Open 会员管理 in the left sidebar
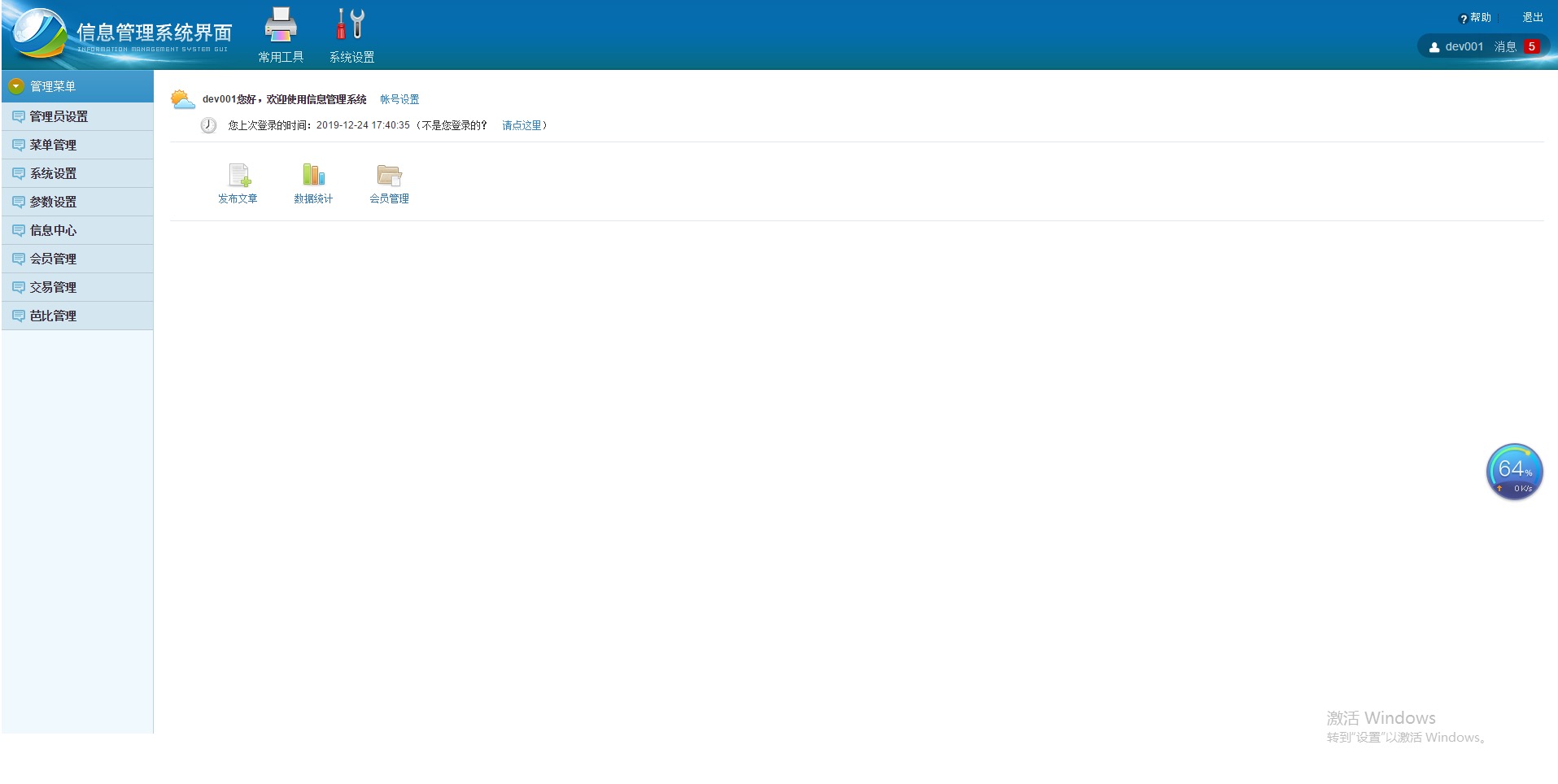The height and width of the screenshot is (784, 1558). 77,259
